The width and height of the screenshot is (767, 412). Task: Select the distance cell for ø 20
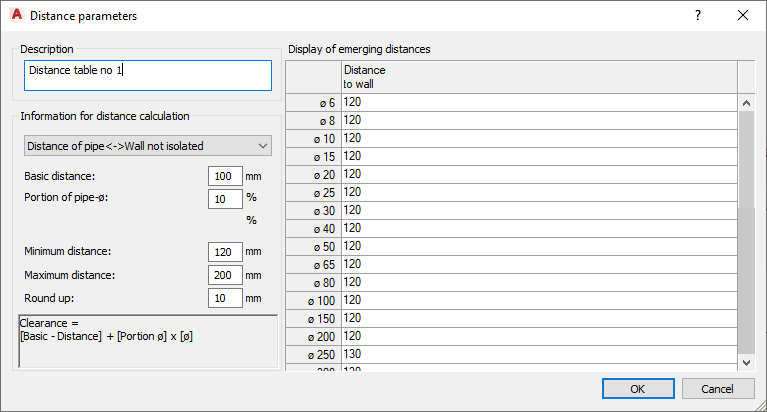tap(539, 174)
